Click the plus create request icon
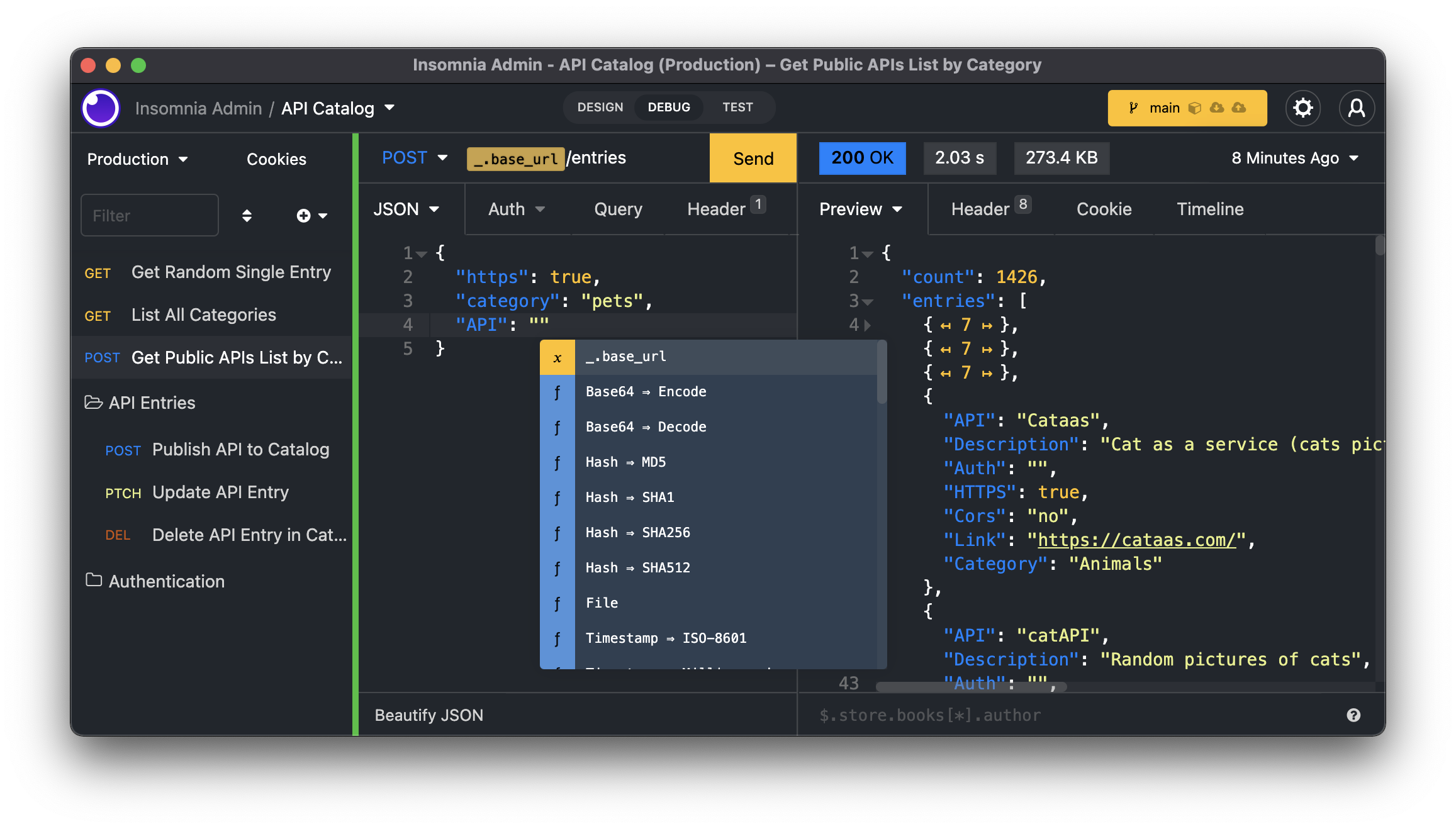Screen dimensions: 1456x829 pyautogui.click(x=304, y=216)
